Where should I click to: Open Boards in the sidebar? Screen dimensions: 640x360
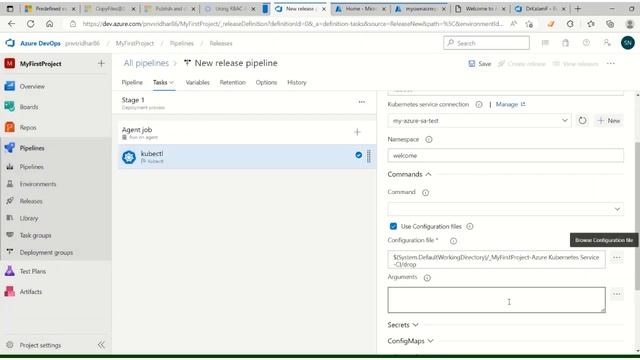tap(29, 107)
